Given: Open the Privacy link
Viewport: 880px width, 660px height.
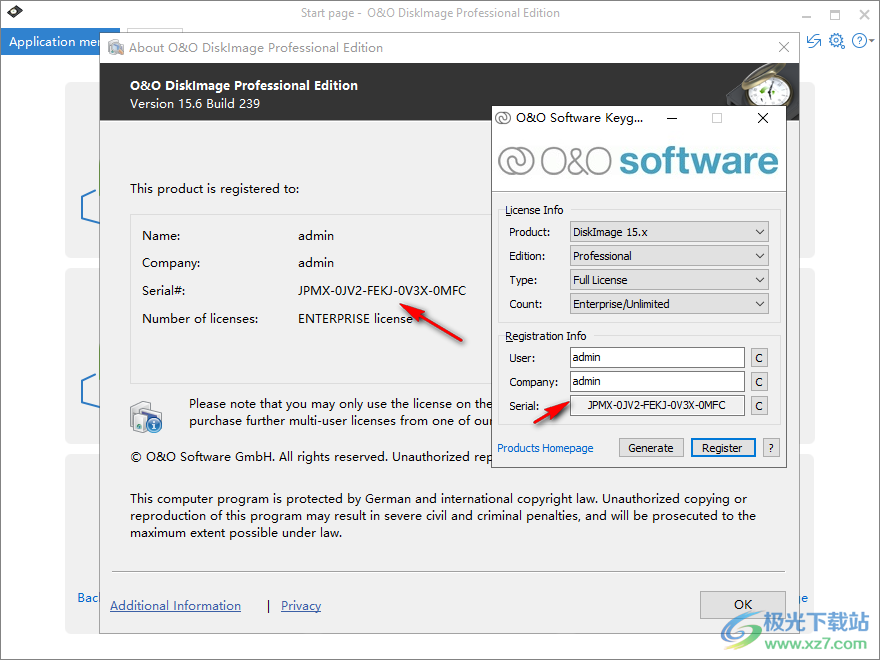Looking at the screenshot, I should click(300, 605).
